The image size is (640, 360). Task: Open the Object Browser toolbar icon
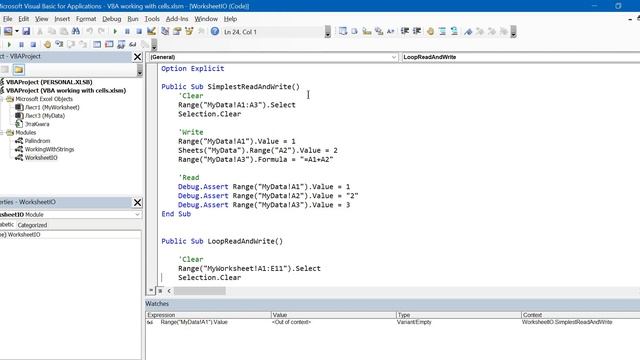click(x=189, y=31)
